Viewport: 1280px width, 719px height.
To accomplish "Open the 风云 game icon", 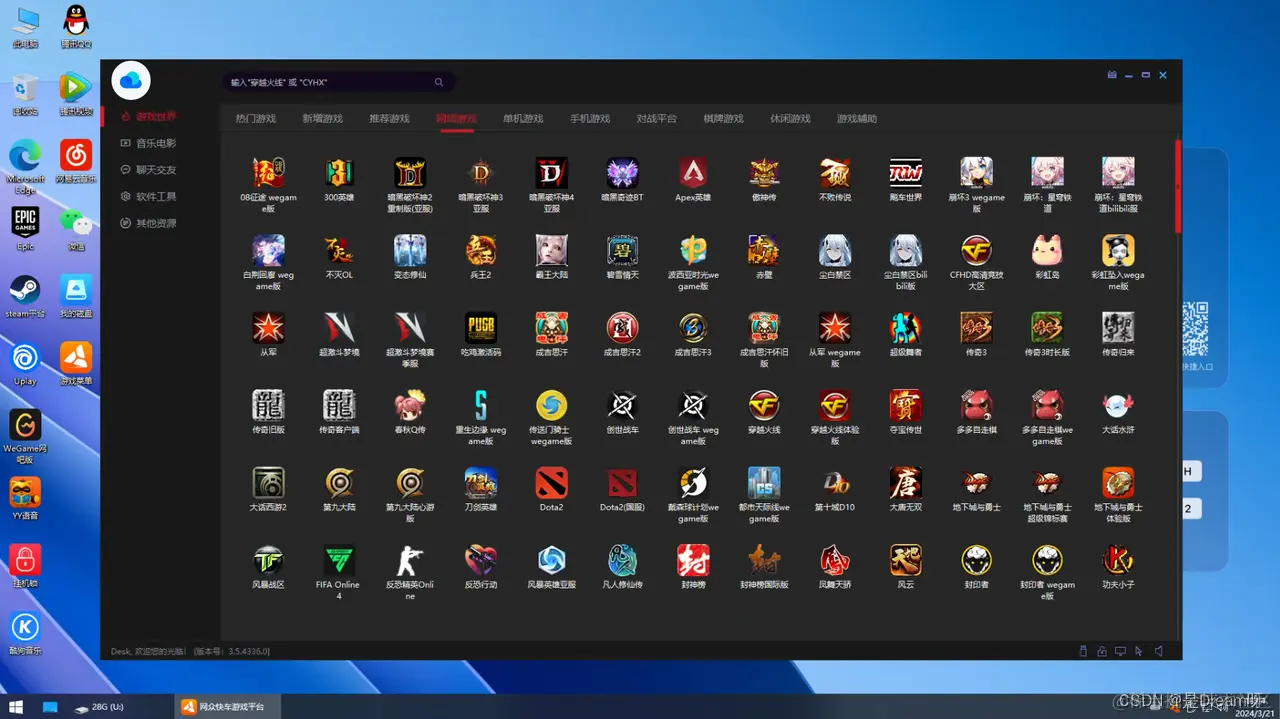I will point(906,560).
